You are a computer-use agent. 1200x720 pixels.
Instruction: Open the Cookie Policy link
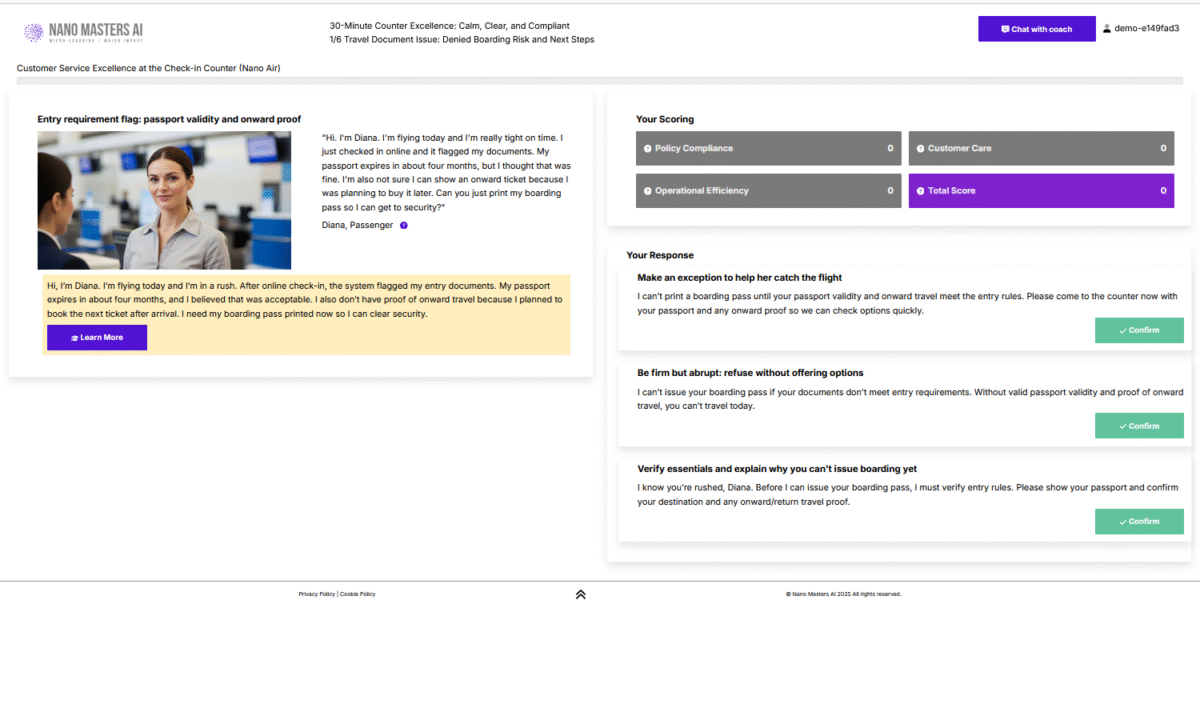click(x=358, y=594)
